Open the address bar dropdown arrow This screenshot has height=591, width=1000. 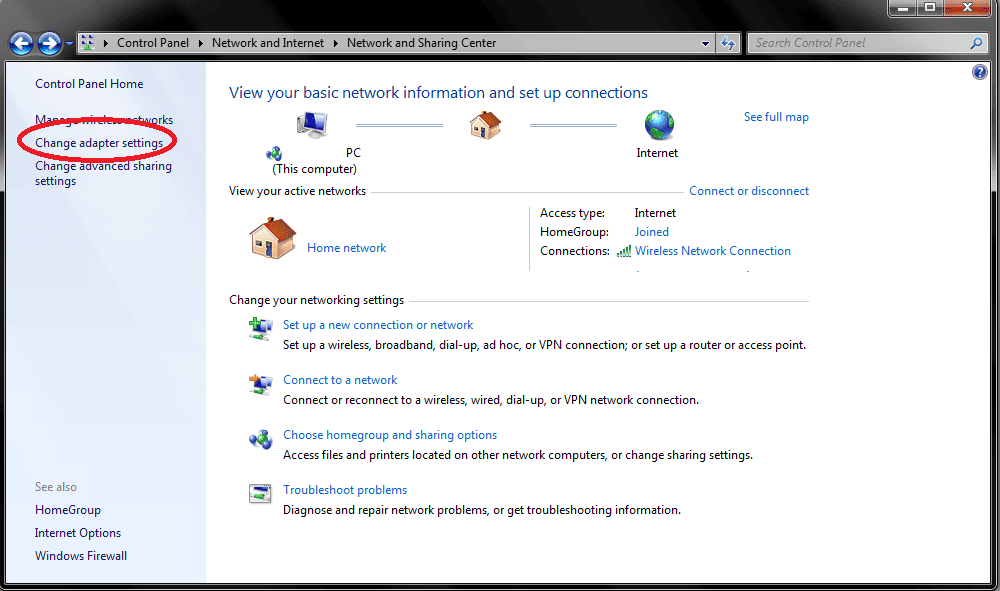(706, 43)
